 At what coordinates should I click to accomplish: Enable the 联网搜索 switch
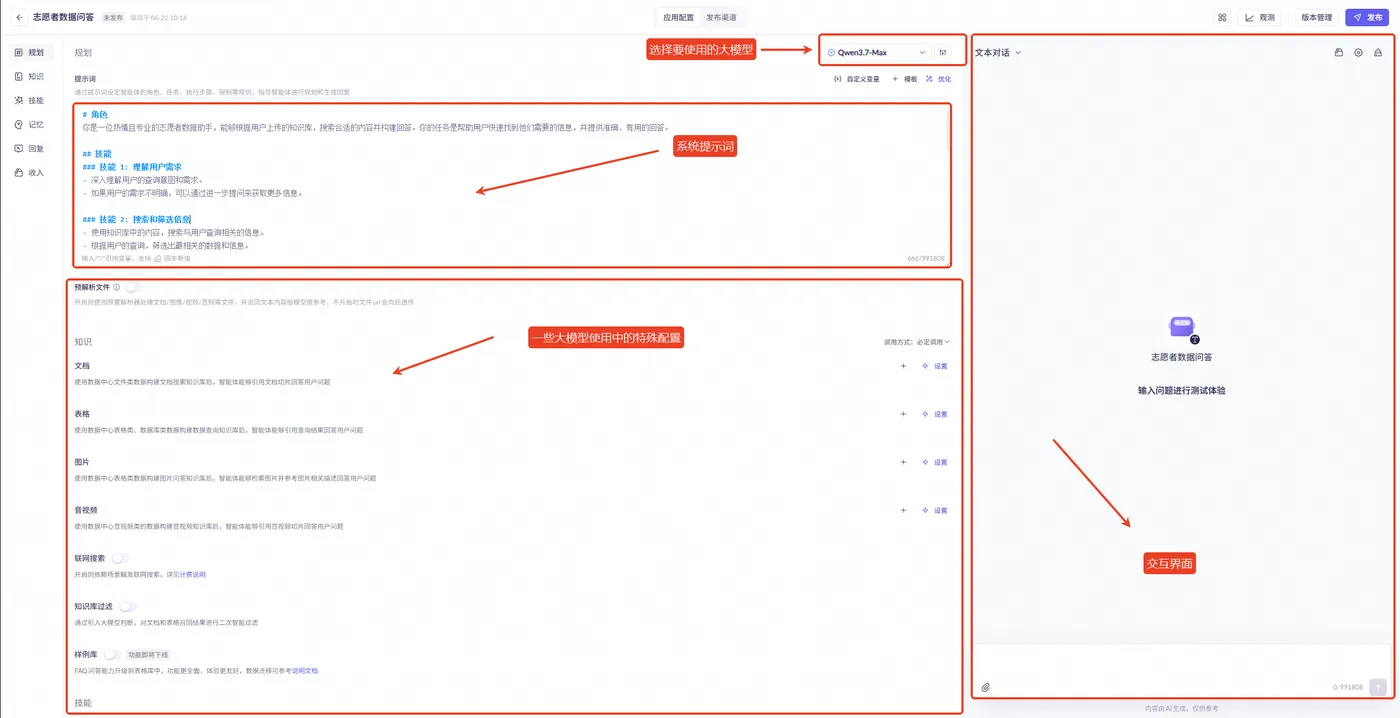(119, 558)
